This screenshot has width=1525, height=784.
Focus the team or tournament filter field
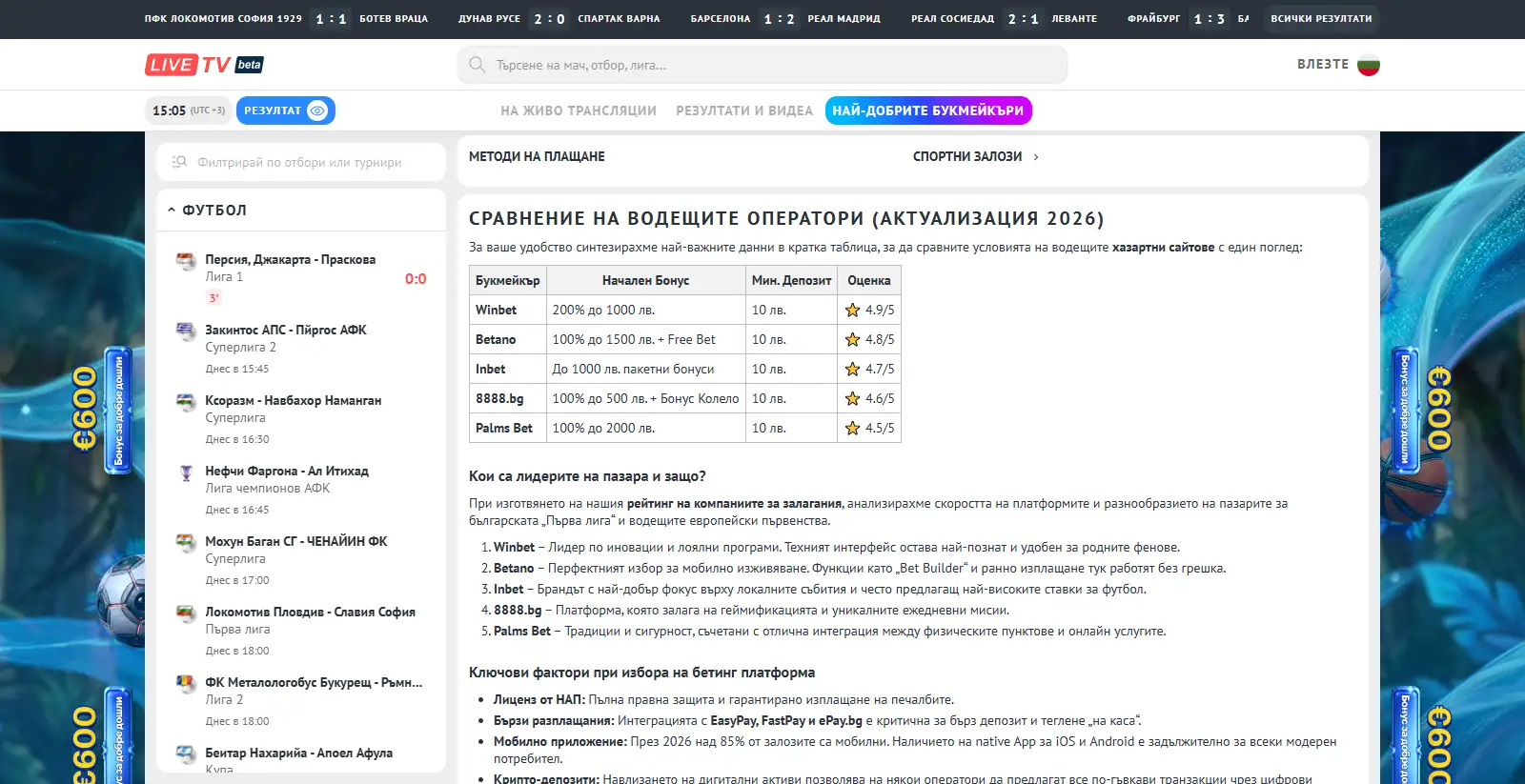click(x=301, y=162)
